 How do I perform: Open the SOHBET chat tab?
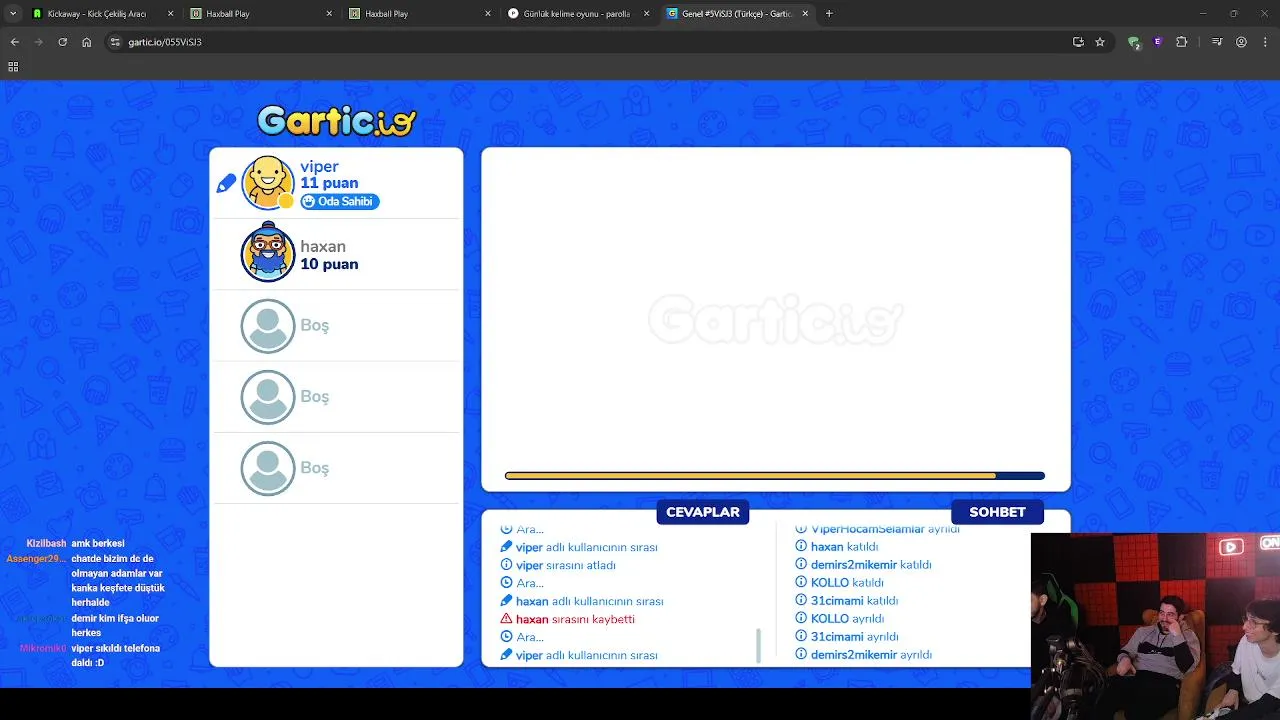tap(997, 512)
